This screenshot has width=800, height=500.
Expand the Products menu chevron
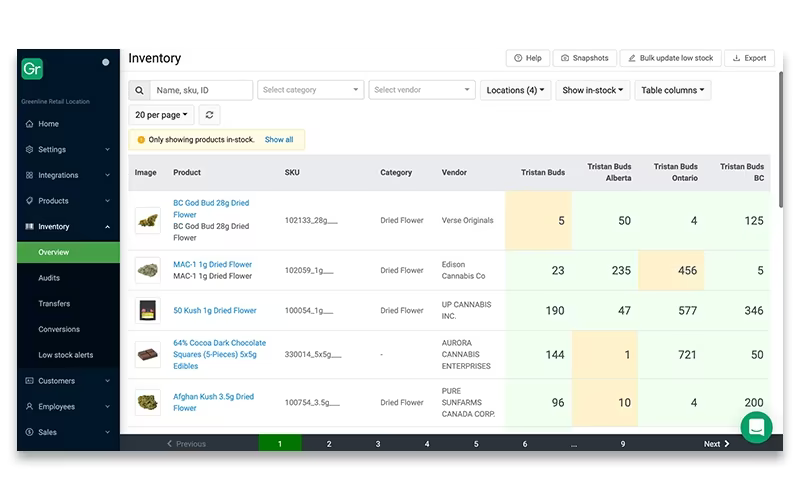[107, 201]
